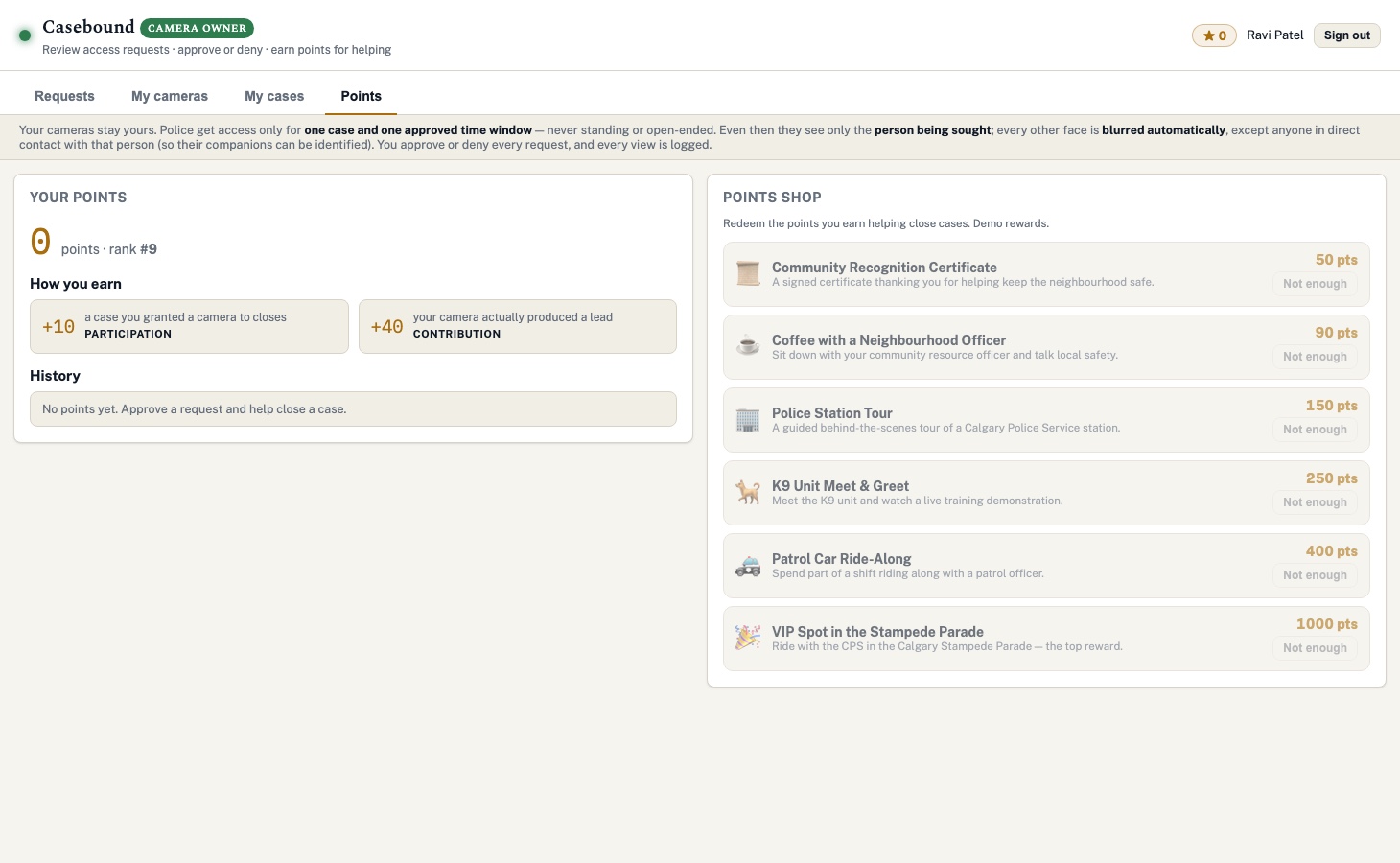
Task: Click the Stampede Parade party popper icon
Action: 748,638
